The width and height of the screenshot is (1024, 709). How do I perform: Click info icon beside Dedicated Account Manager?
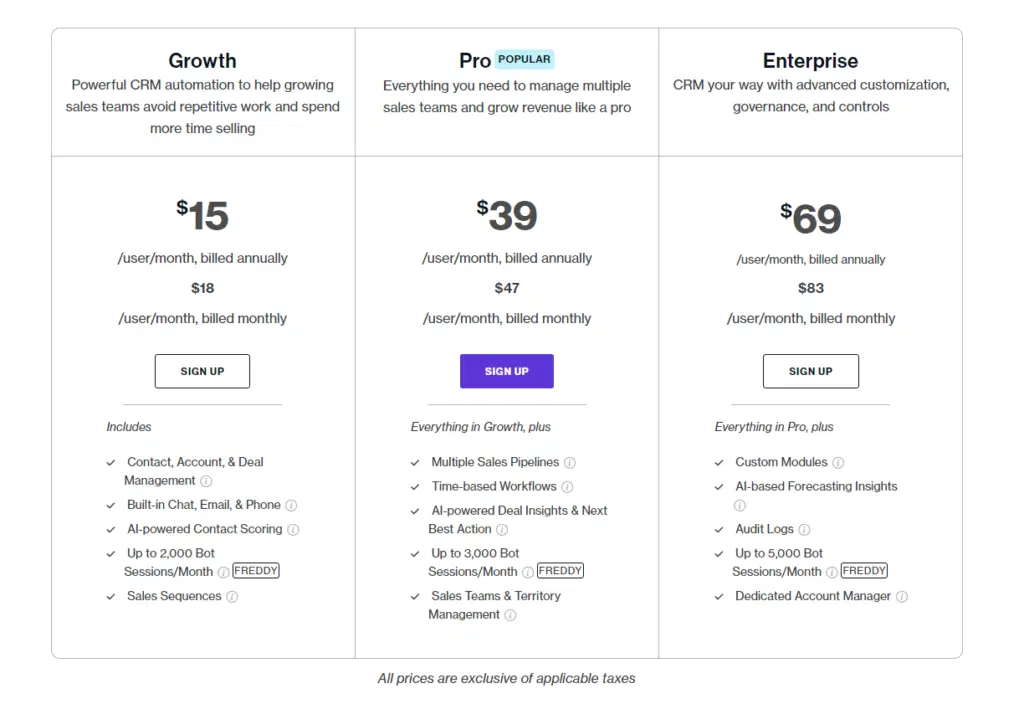[902, 597]
